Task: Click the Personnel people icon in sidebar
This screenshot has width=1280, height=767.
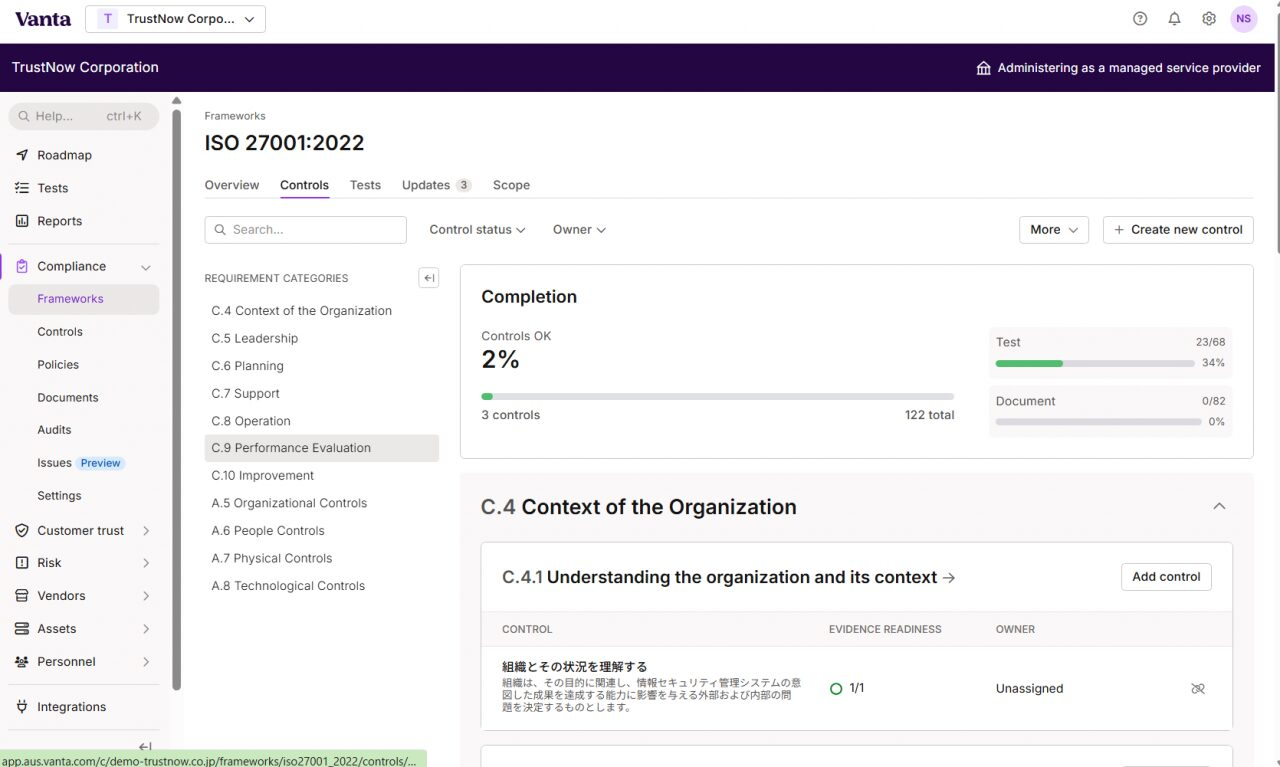Action: [x=22, y=662]
